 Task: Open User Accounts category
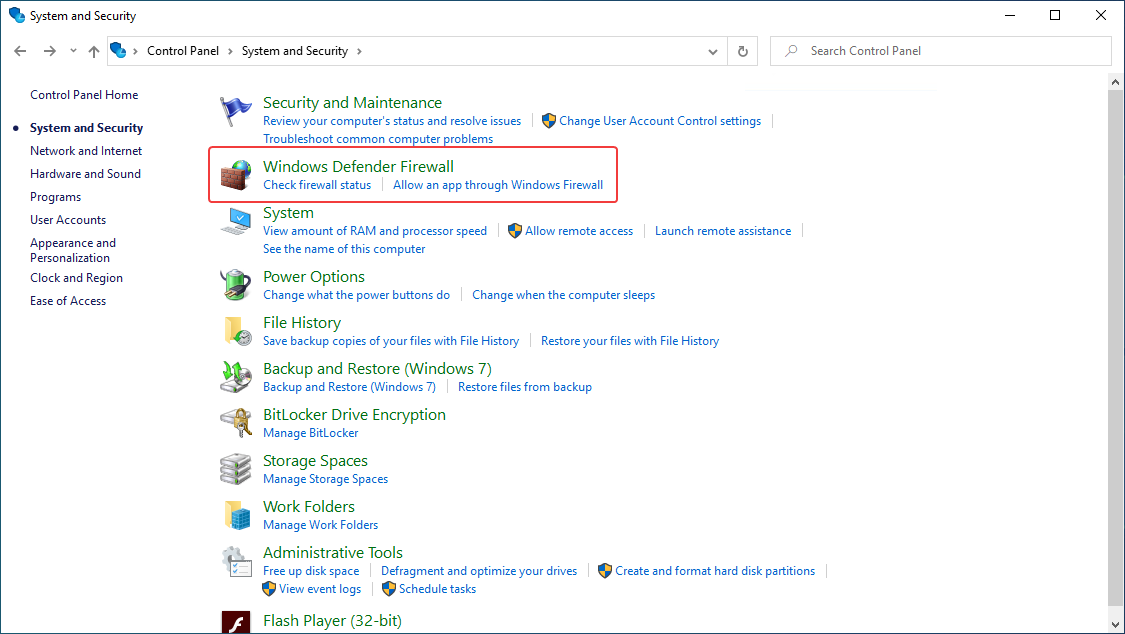click(68, 219)
